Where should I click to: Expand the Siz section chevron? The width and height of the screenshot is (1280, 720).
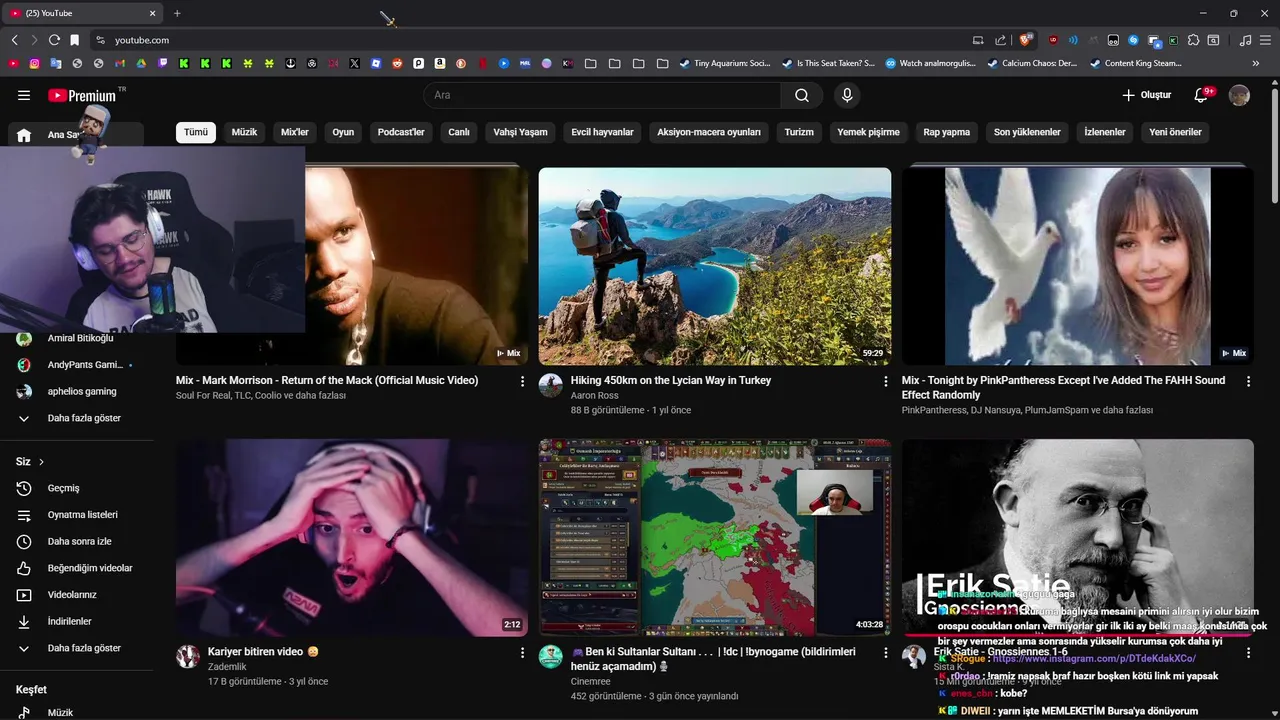coord(41,462)
